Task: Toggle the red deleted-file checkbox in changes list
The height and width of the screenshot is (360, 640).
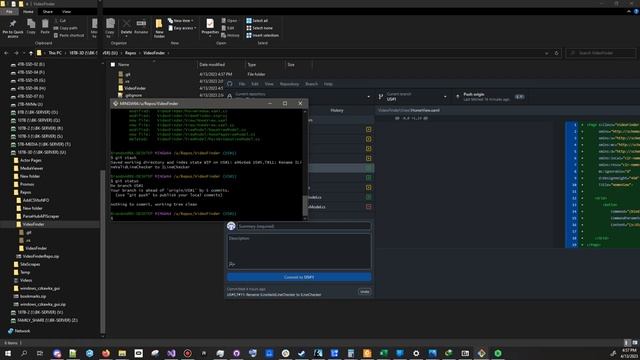Action: (x=369, y=207)
